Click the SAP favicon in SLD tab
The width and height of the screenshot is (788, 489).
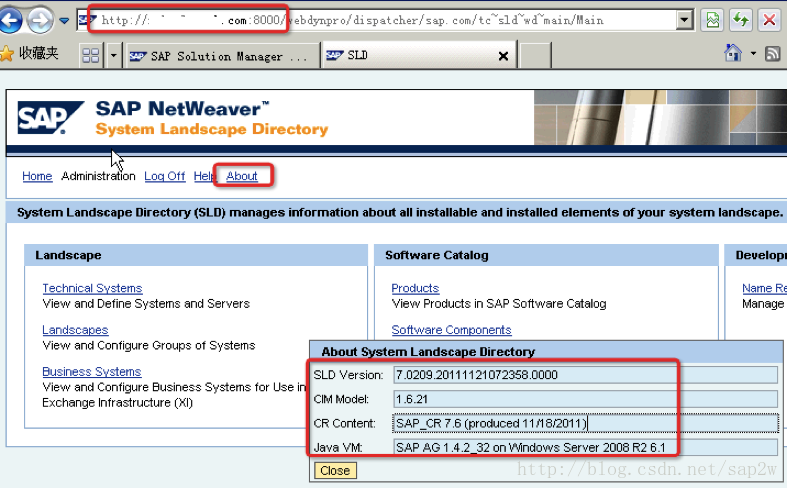335,55
